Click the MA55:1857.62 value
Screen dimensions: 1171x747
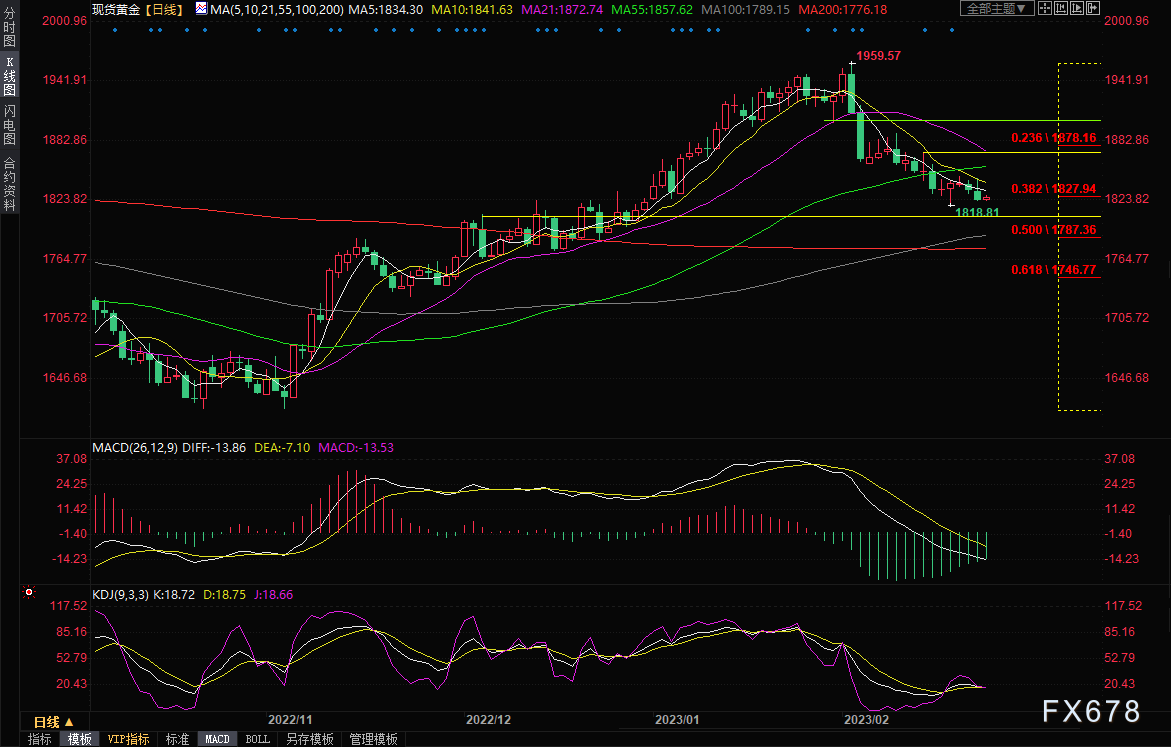pos(652,10)
